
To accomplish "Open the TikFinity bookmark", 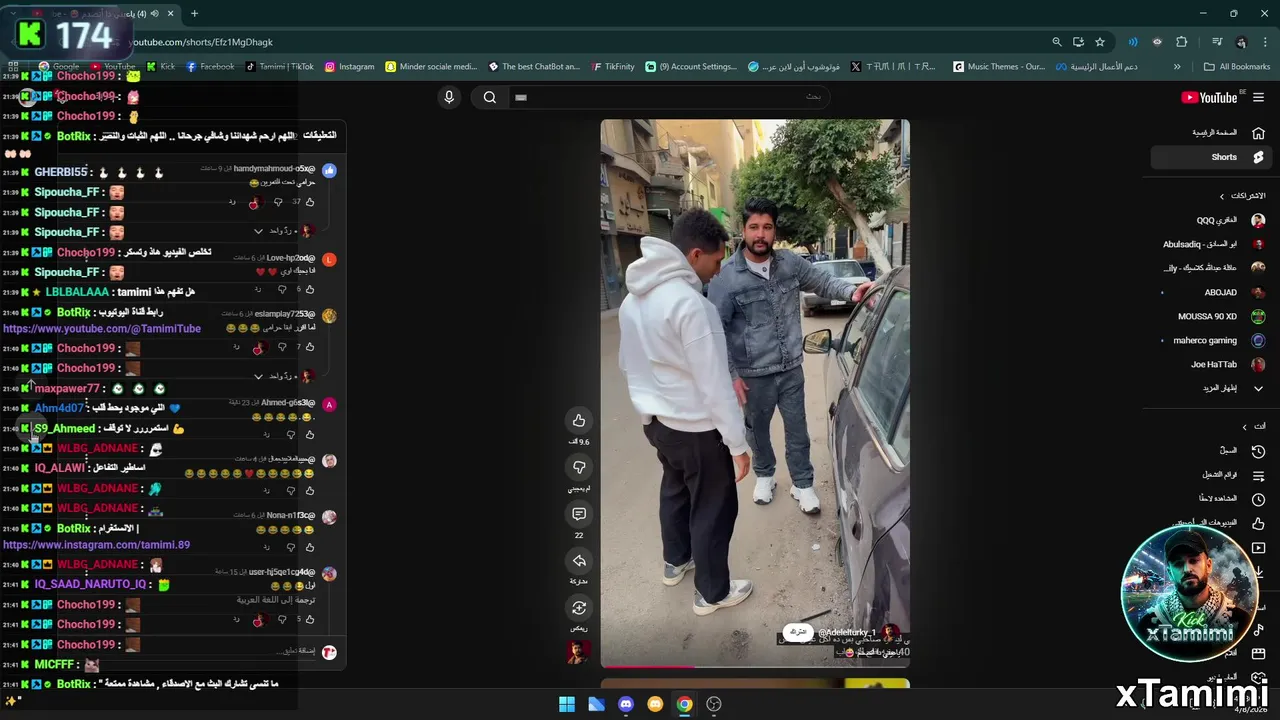I will tap(612, 67).
